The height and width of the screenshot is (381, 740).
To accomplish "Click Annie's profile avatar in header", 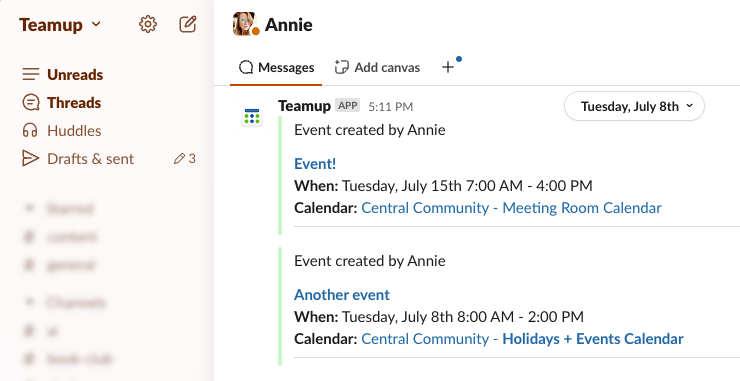I will click(x=245, y=25).
